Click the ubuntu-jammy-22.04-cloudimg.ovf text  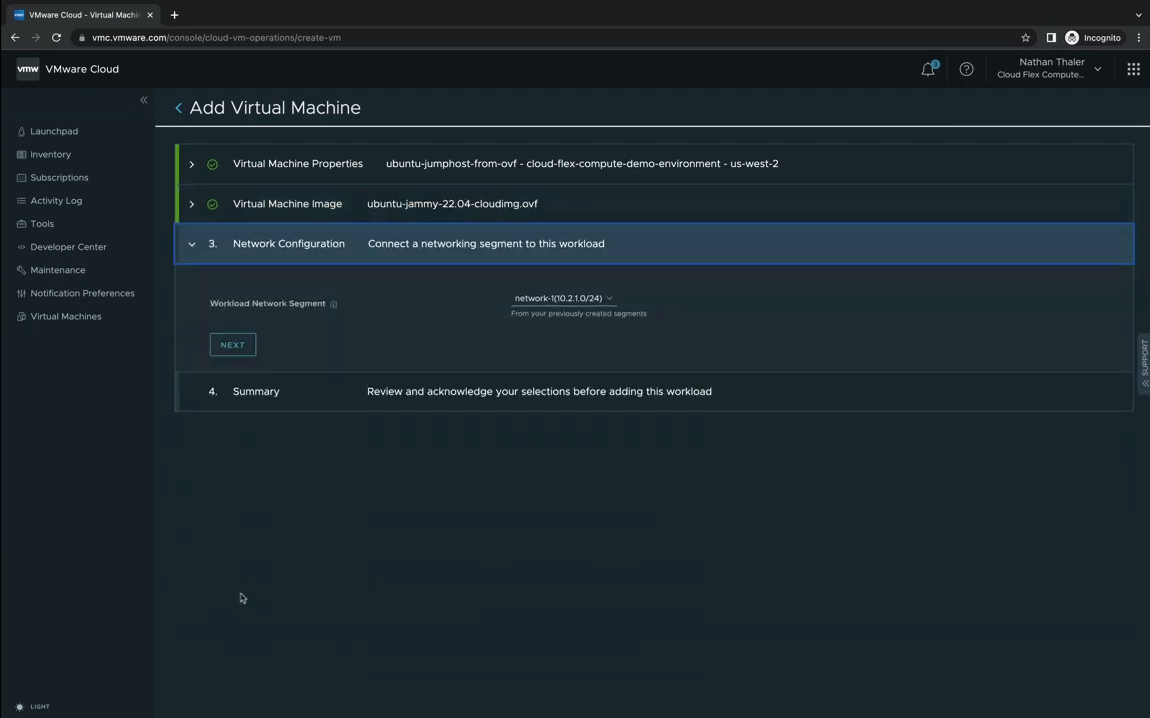[453, 204]
